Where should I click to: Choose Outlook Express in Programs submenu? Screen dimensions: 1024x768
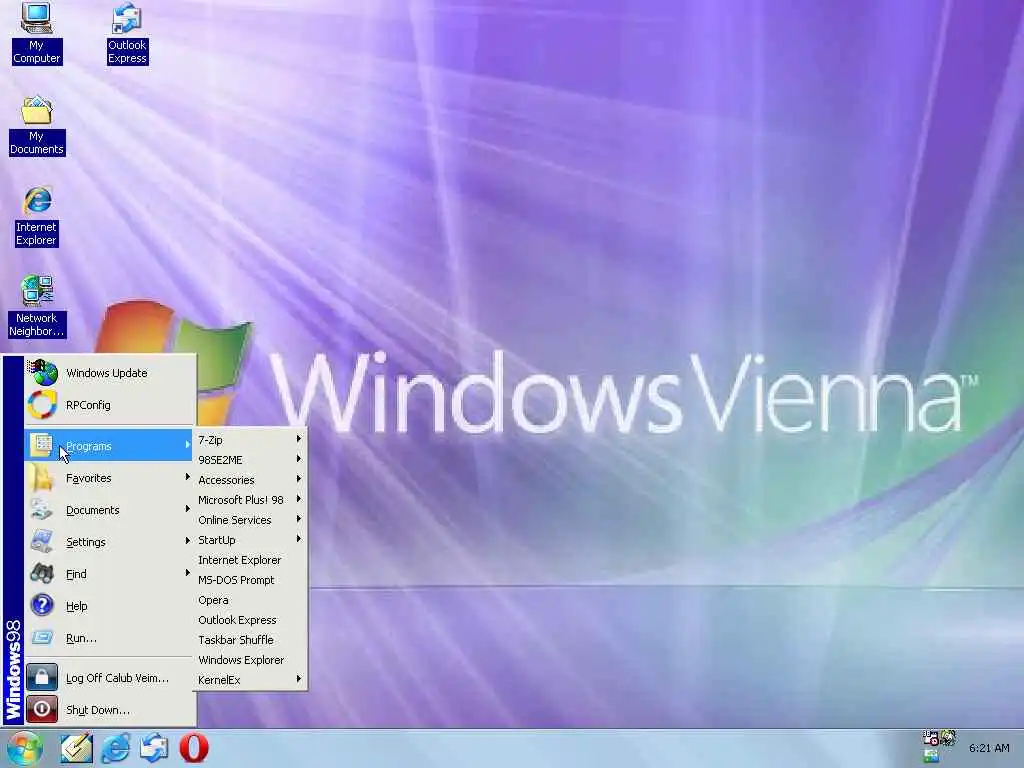tap(249, 620)
